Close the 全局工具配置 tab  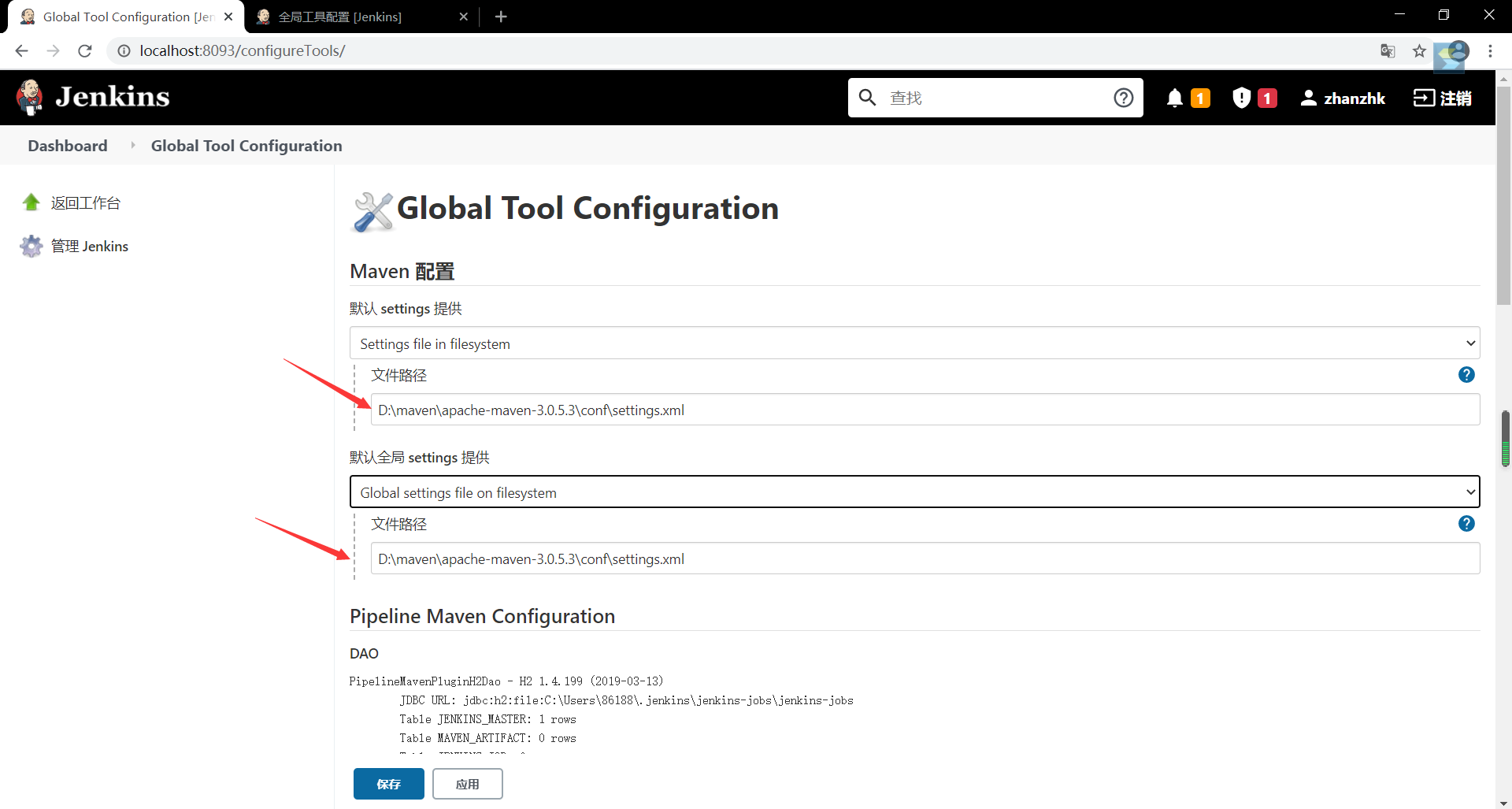463,17
